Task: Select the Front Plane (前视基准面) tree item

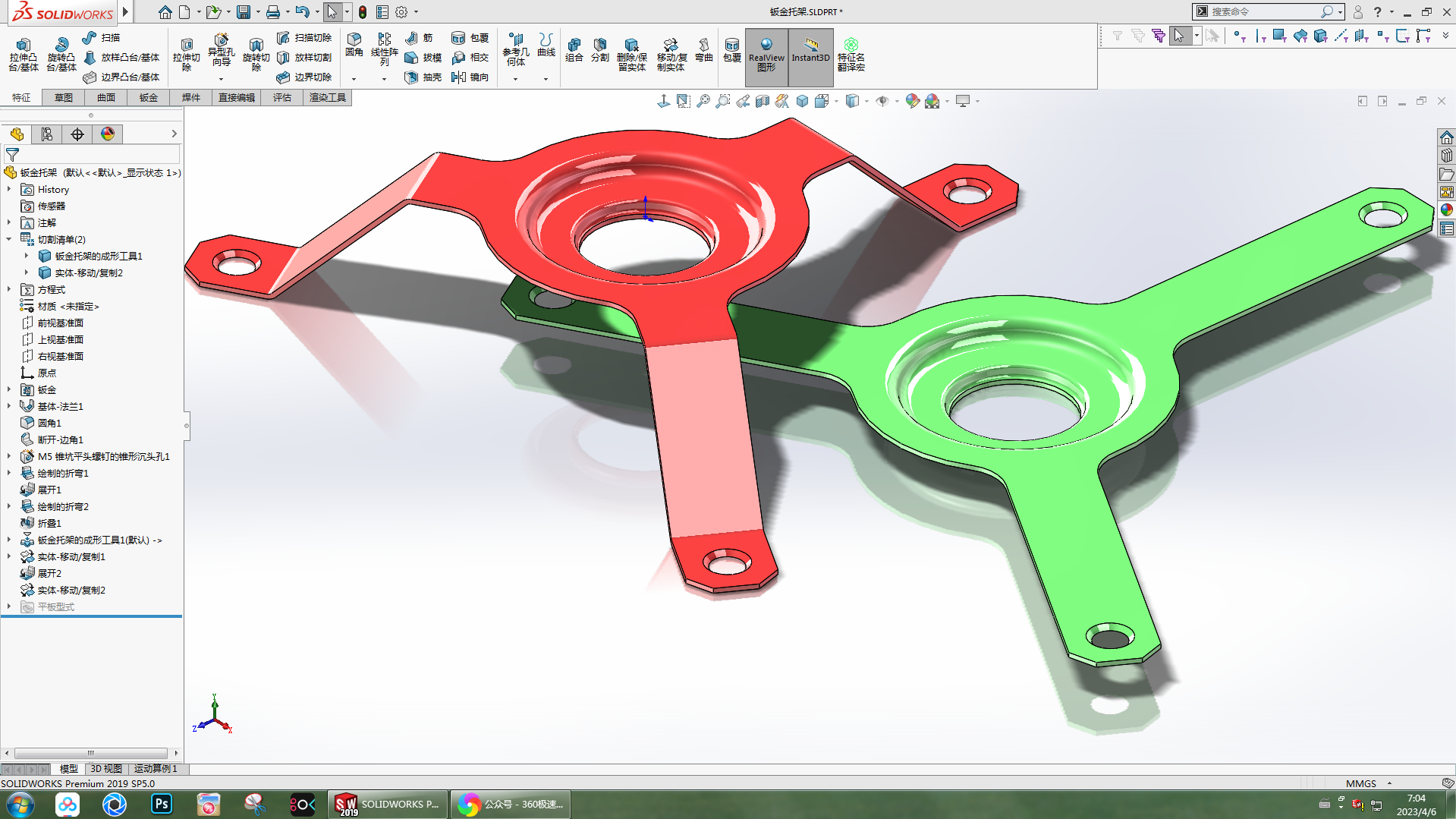Action: [53, 323]
